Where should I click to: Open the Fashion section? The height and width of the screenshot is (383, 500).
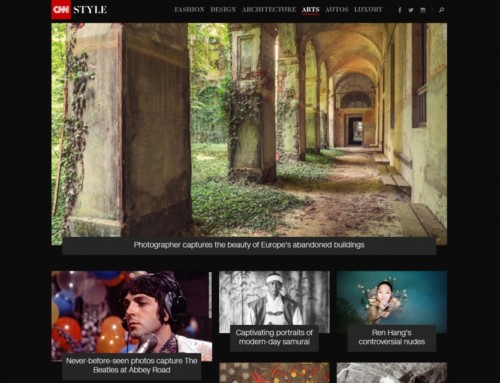(x=189, y=10)
